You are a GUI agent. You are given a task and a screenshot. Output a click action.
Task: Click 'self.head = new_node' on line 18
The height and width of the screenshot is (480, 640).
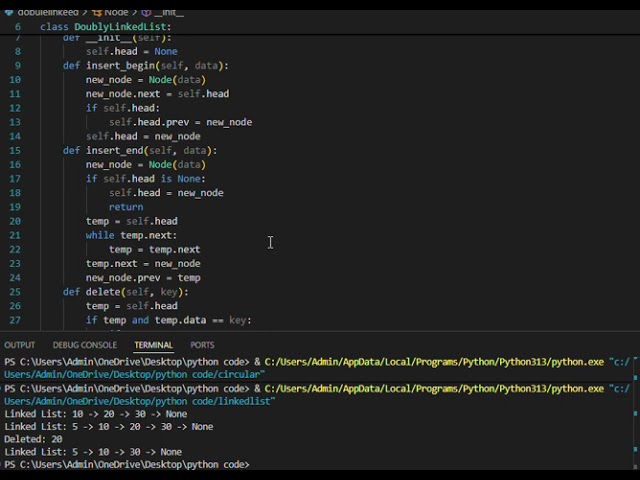tap(166, 193)
